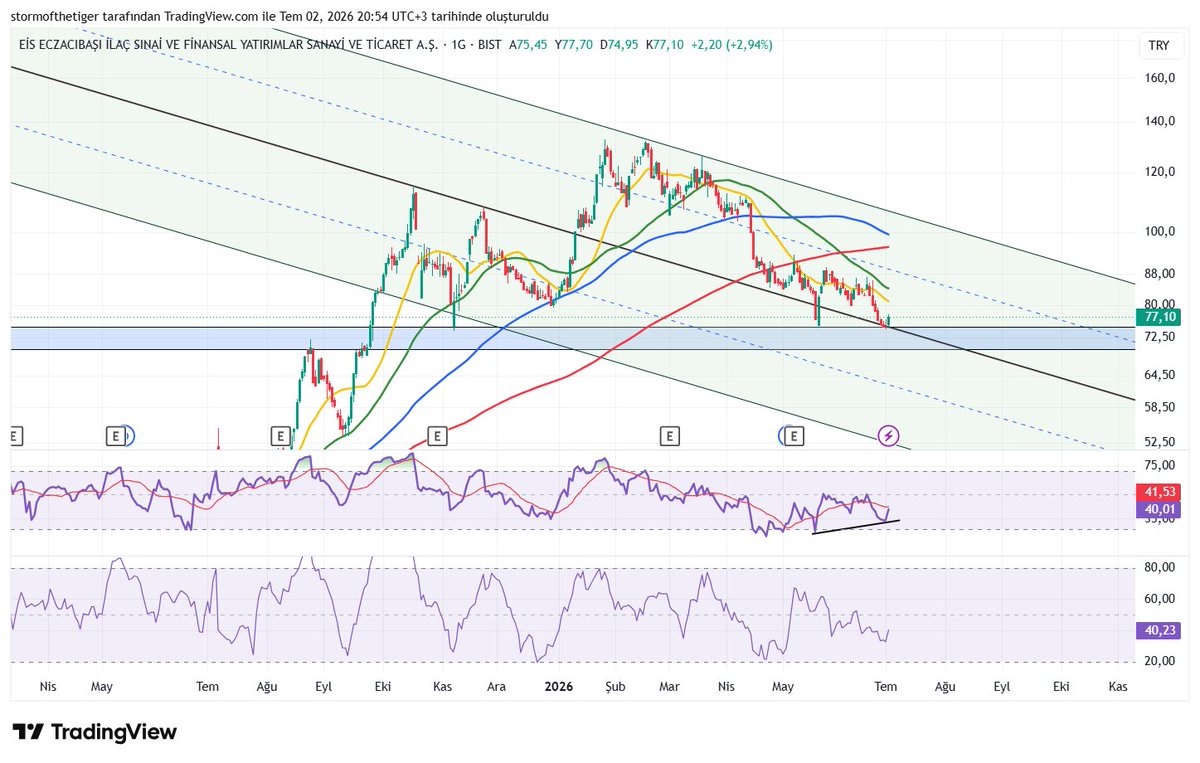
Task: Click the 88,00 price axis label
Action: click(1160, 273)
